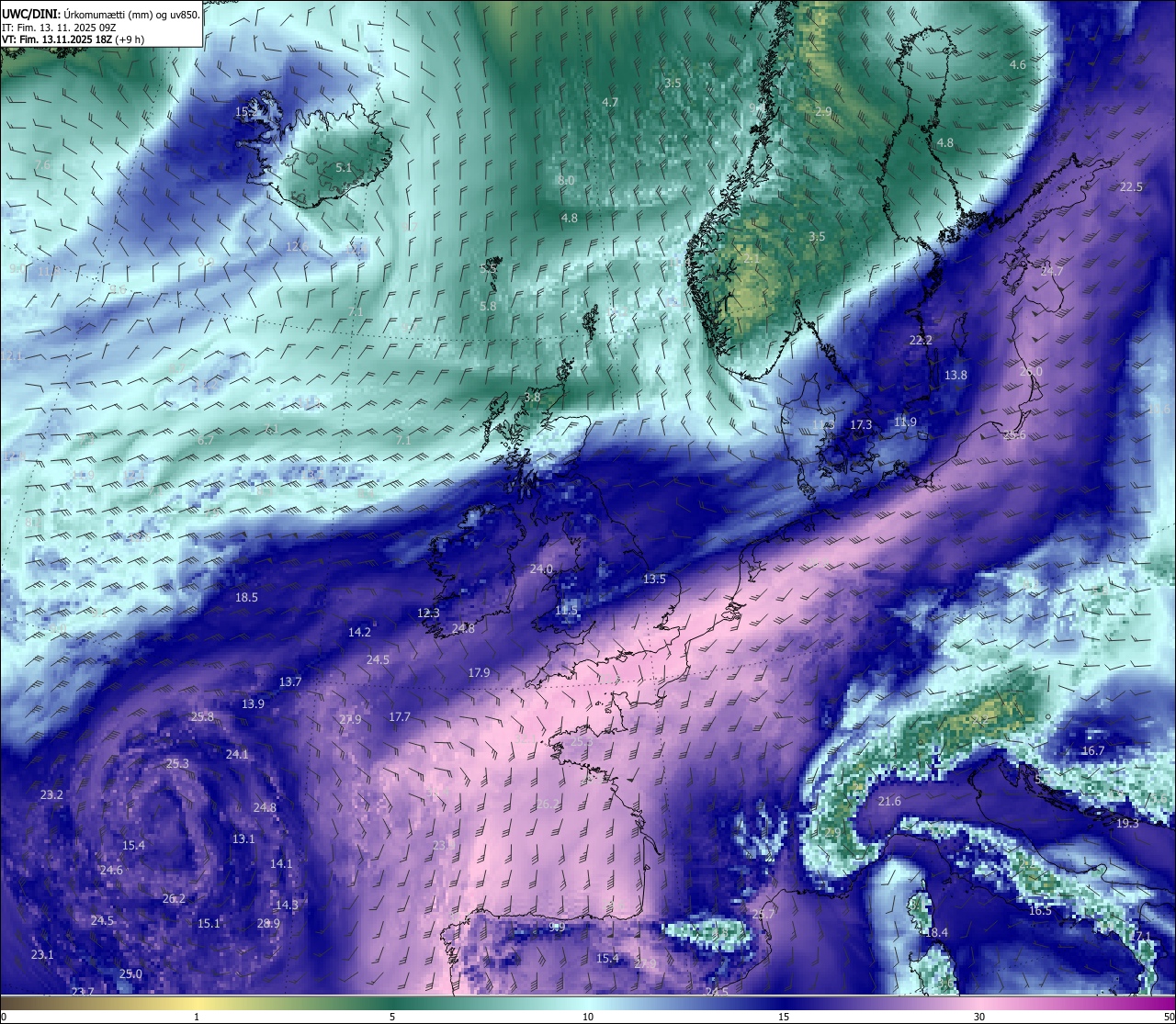Click the 18.4 value near Sardinia
The width and height of the screenshot is (1176, 1024).
(x=935, y=932)
